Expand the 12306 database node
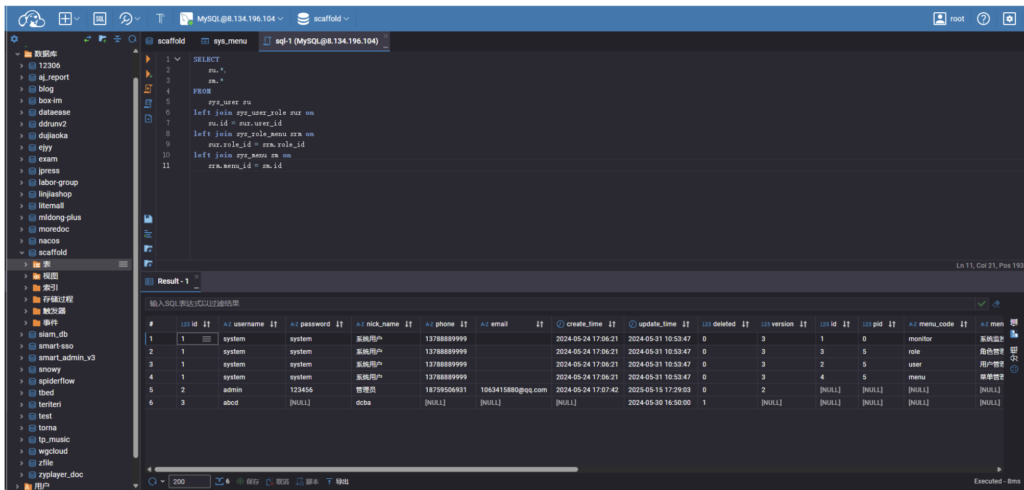Screen dimensions: 1024x490 tap(21, 65)
